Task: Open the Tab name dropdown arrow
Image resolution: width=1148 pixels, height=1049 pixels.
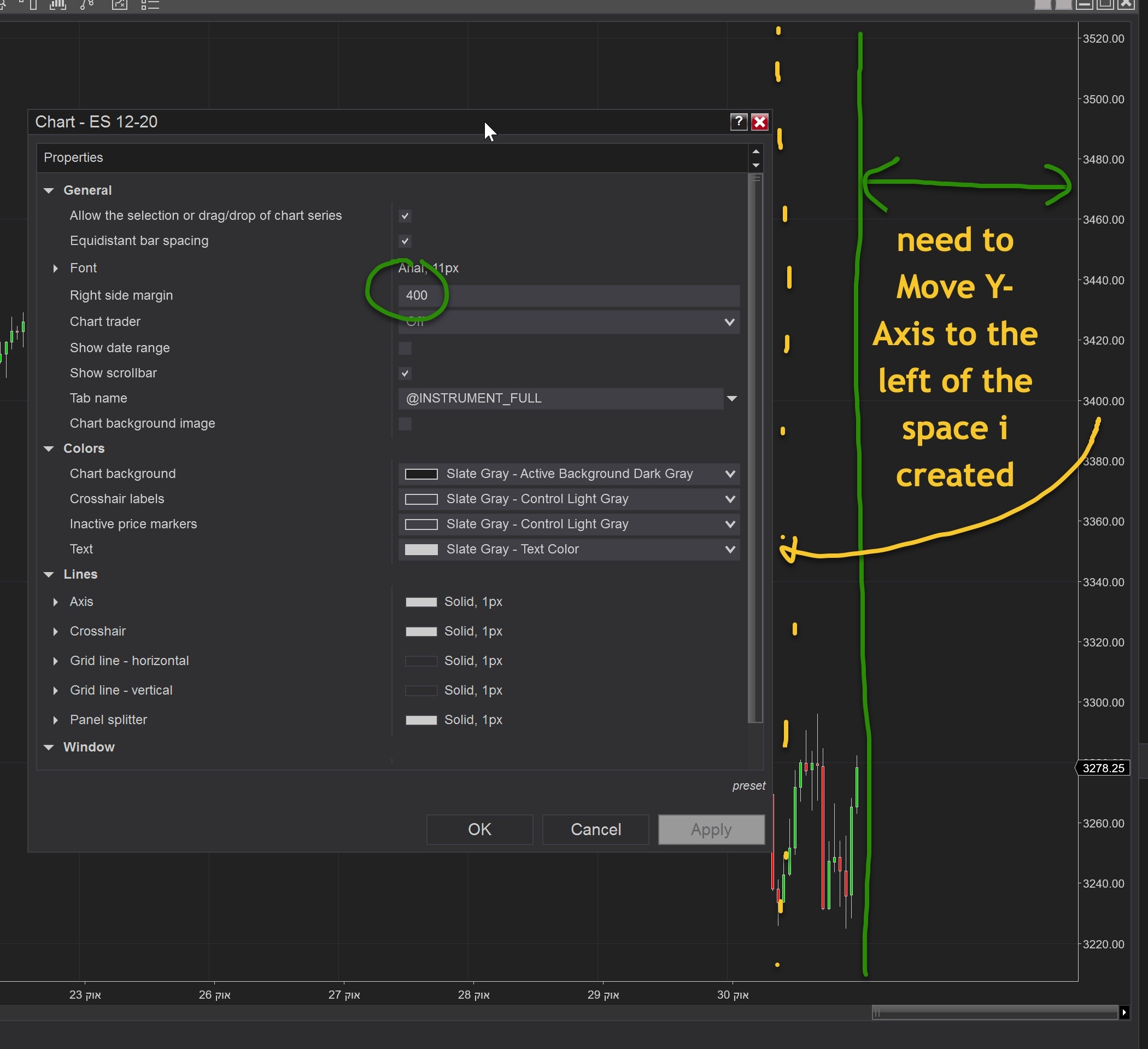Action: tap(732, 398)
